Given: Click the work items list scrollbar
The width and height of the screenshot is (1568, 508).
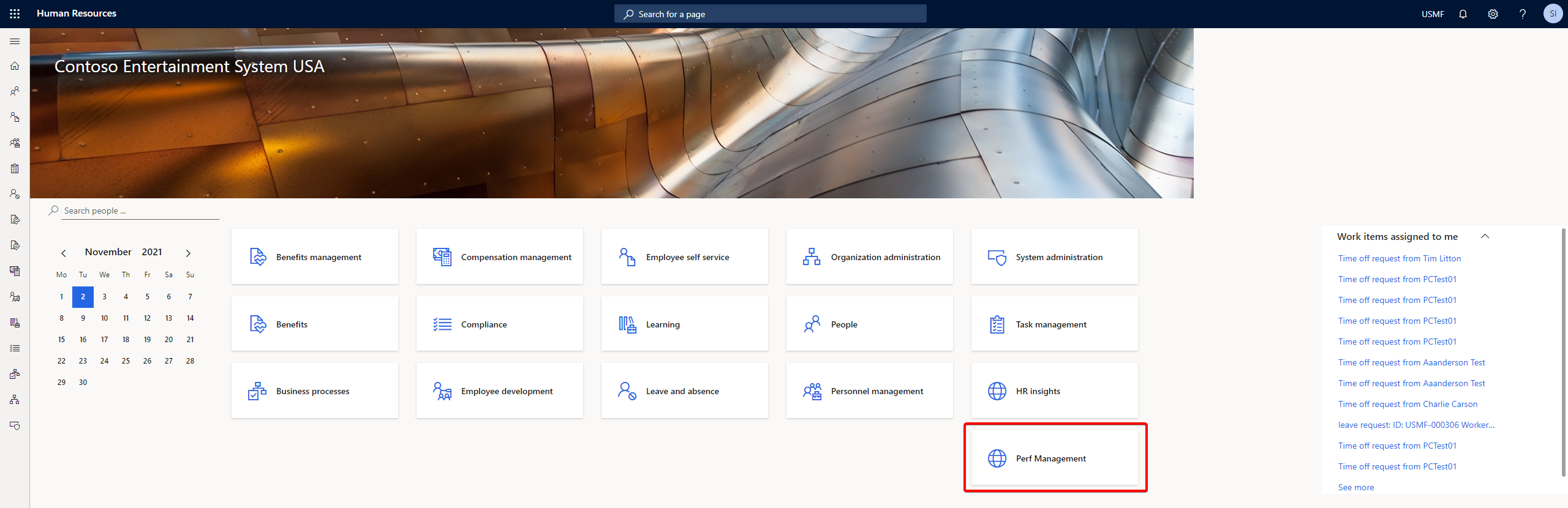Looking at the screenshot, I should pos(1564,352).
